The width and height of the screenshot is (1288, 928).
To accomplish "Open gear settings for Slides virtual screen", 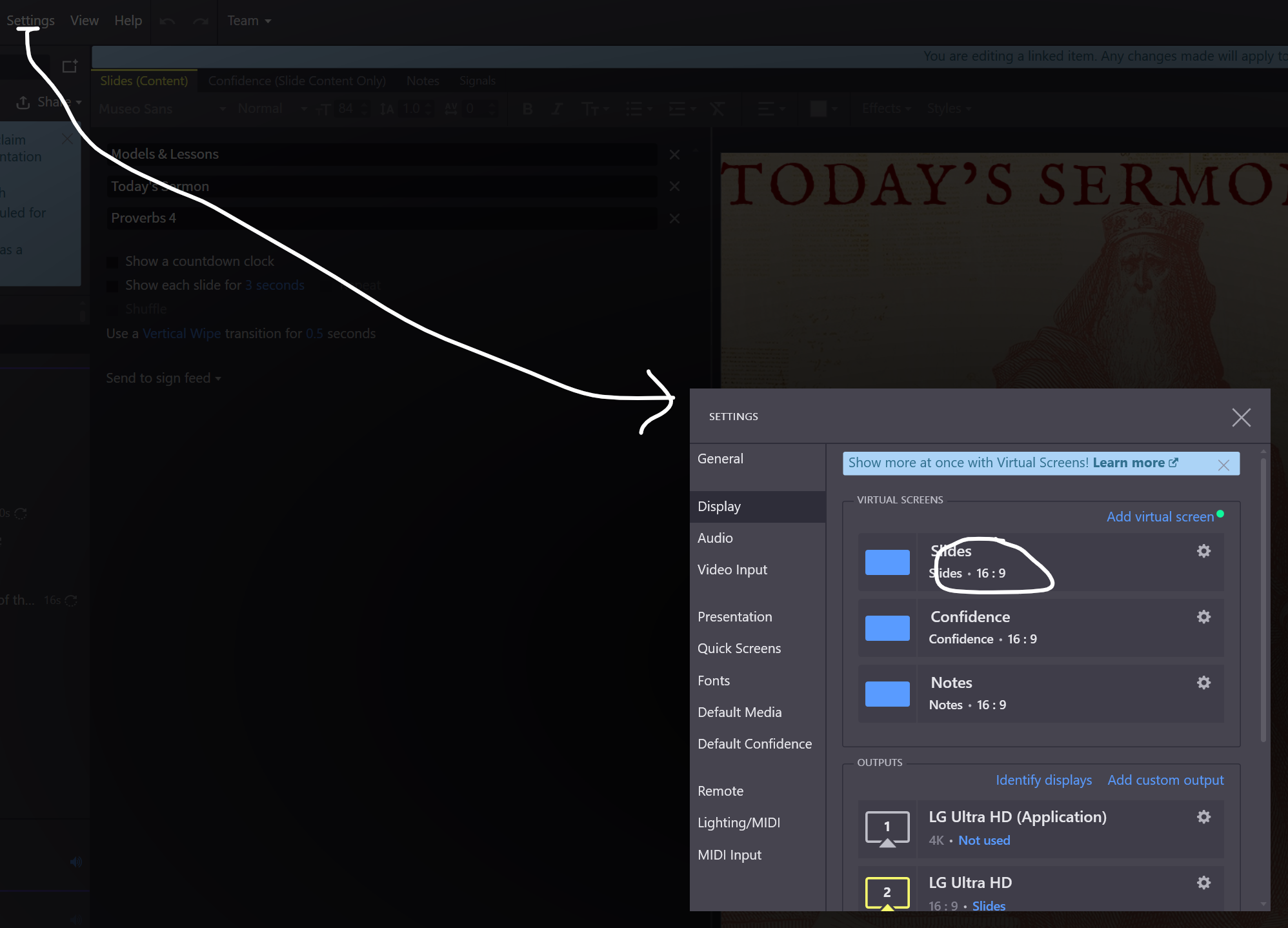I will pyautogui.click(x=1203, y=551).
